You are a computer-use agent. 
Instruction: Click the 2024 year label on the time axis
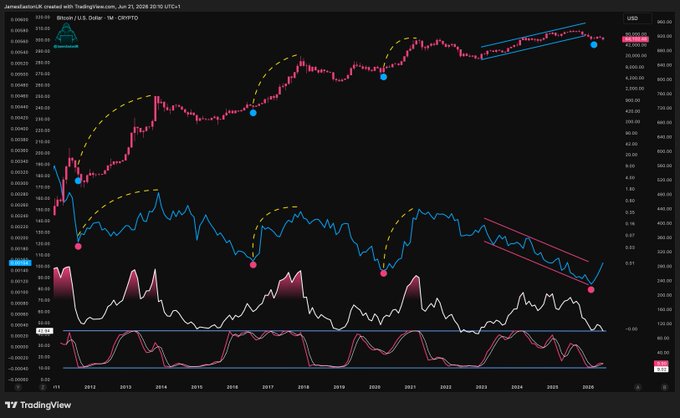pos(517,387)
